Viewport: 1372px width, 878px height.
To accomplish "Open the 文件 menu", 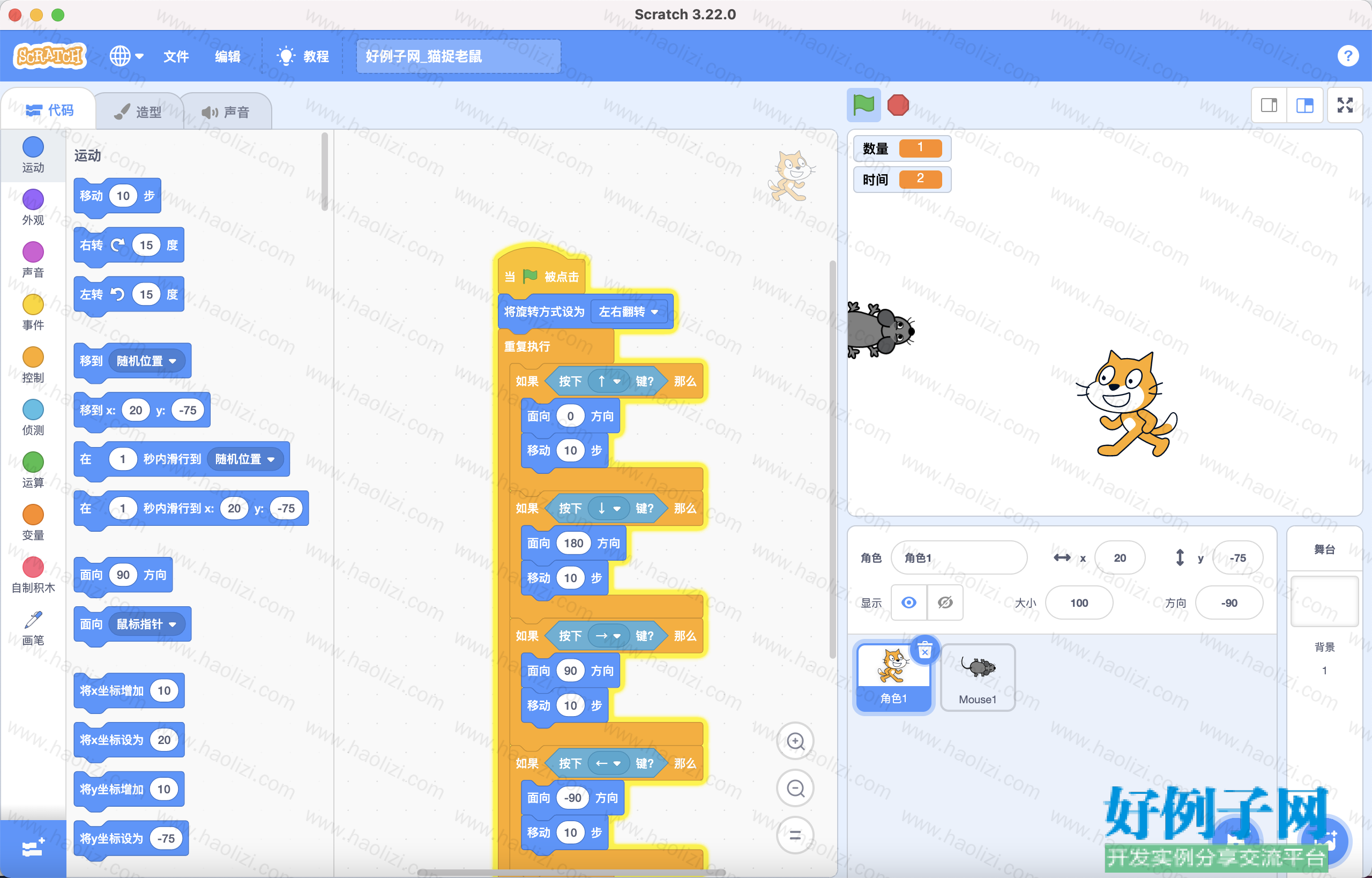I will 176,56.
